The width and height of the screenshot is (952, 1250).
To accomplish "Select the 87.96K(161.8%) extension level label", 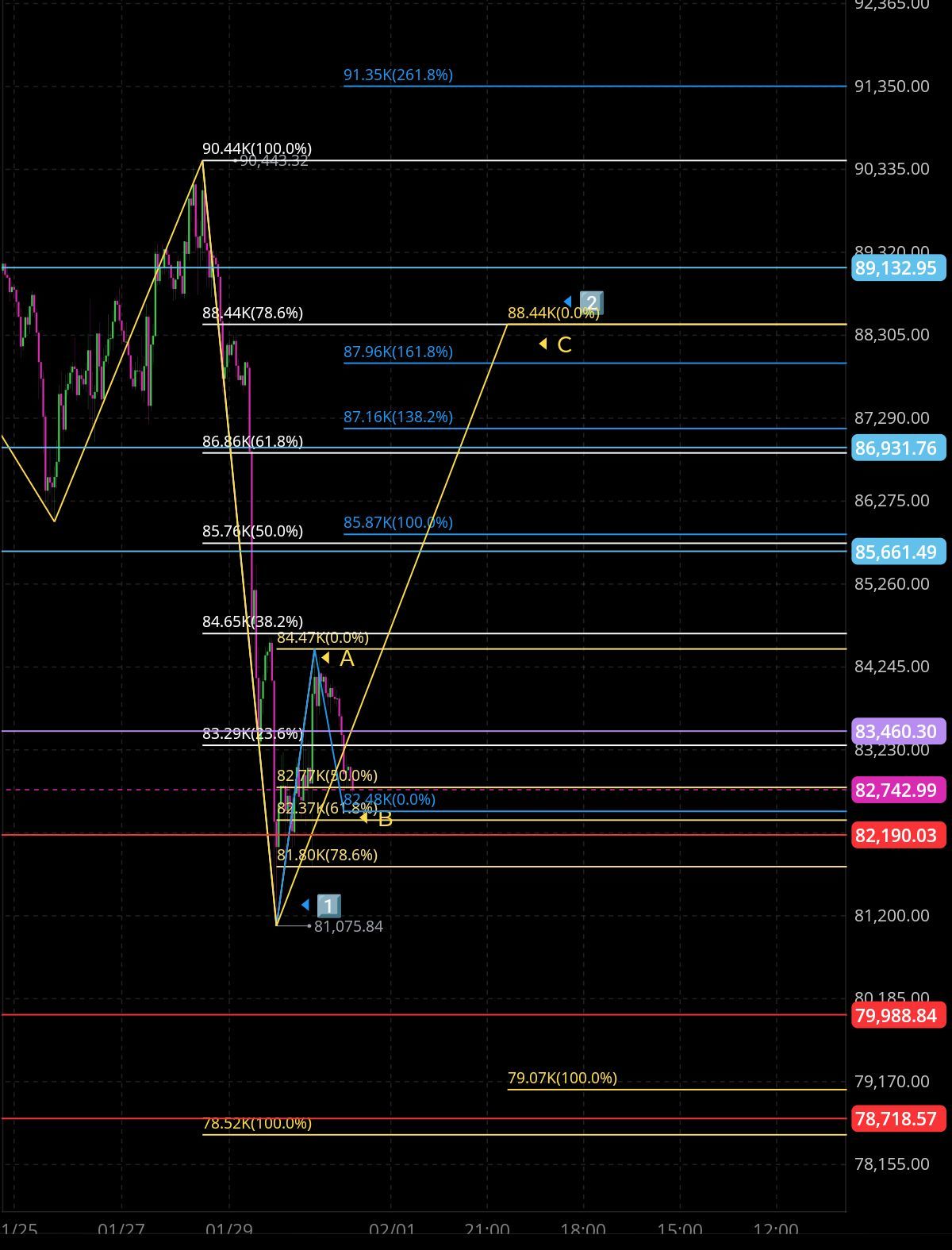I will tap(397, 352).
